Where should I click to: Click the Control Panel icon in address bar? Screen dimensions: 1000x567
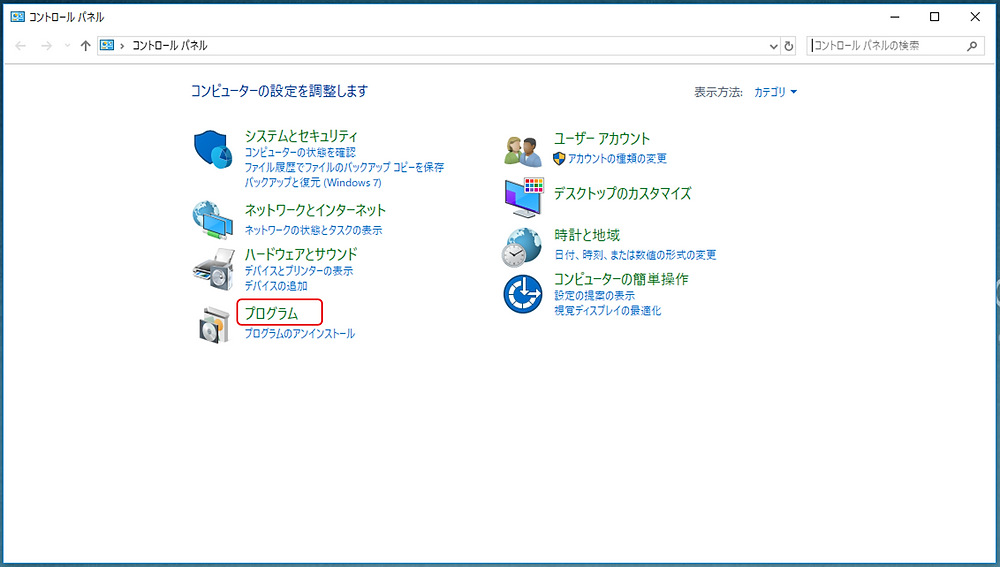tap(107, 45)
